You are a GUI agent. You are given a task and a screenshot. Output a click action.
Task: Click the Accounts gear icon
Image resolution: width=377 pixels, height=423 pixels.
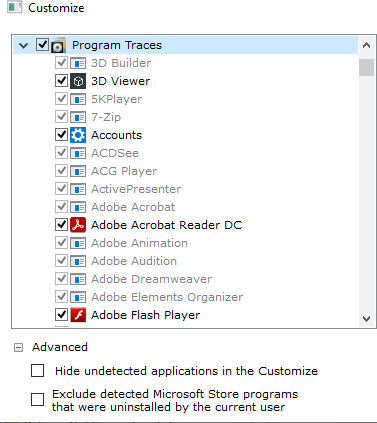point(78,135)
